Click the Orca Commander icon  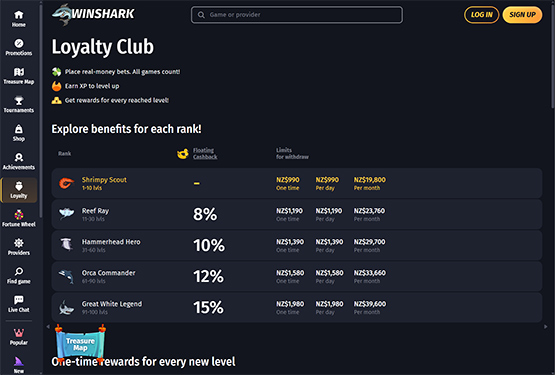tap(67, 276)
